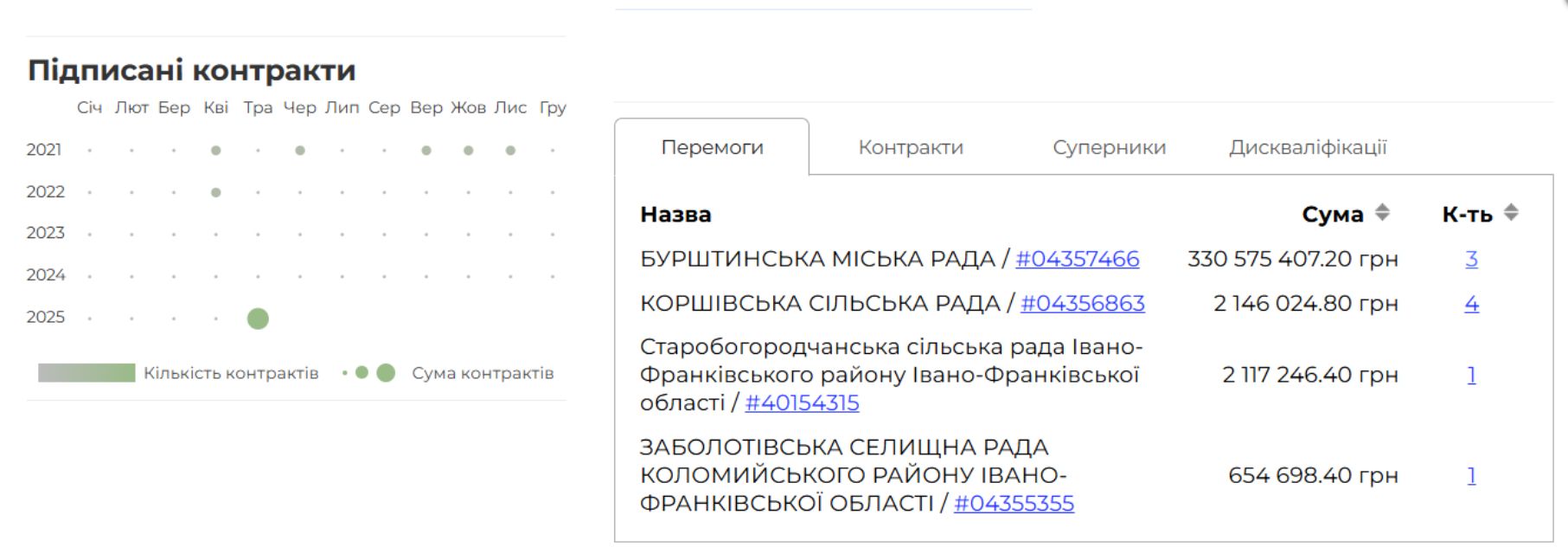Open link #04357466 for Бурштинська міська рада
Image resolution: width=1568 pixels, height=547 pixels.
pyautogui.click(x=1077, y=259)
